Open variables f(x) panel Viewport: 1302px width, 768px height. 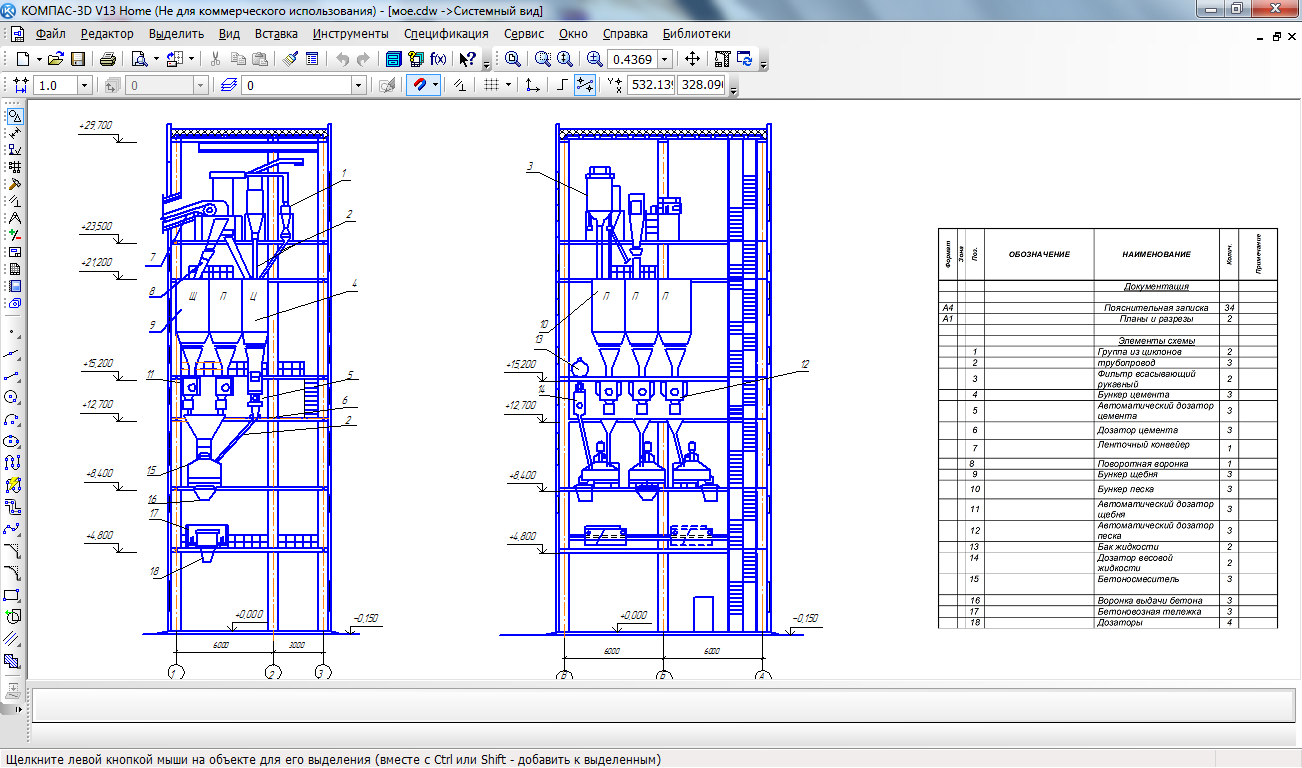pos(438,59)
